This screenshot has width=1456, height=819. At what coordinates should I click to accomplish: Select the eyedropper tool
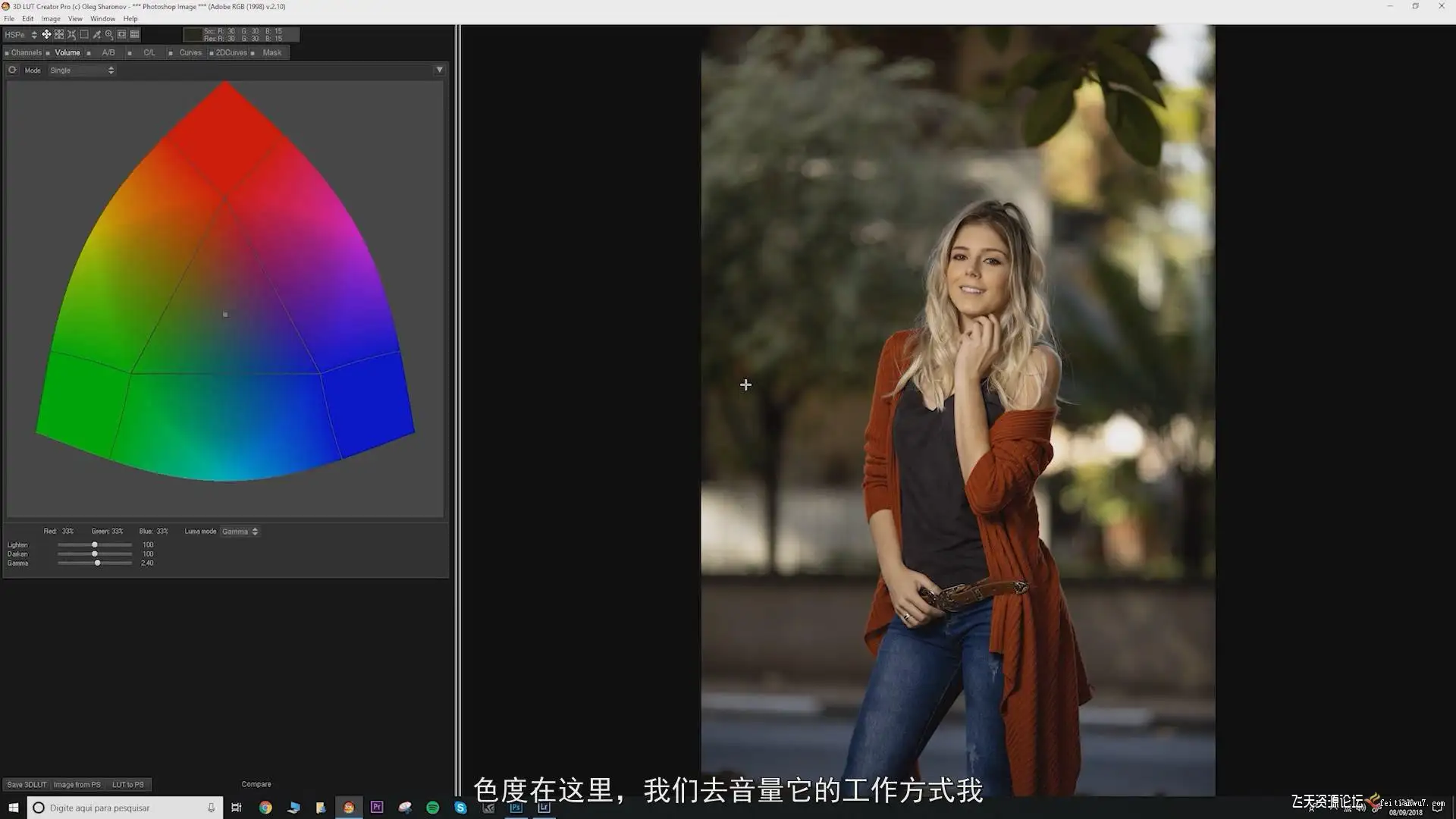point(96,34)
